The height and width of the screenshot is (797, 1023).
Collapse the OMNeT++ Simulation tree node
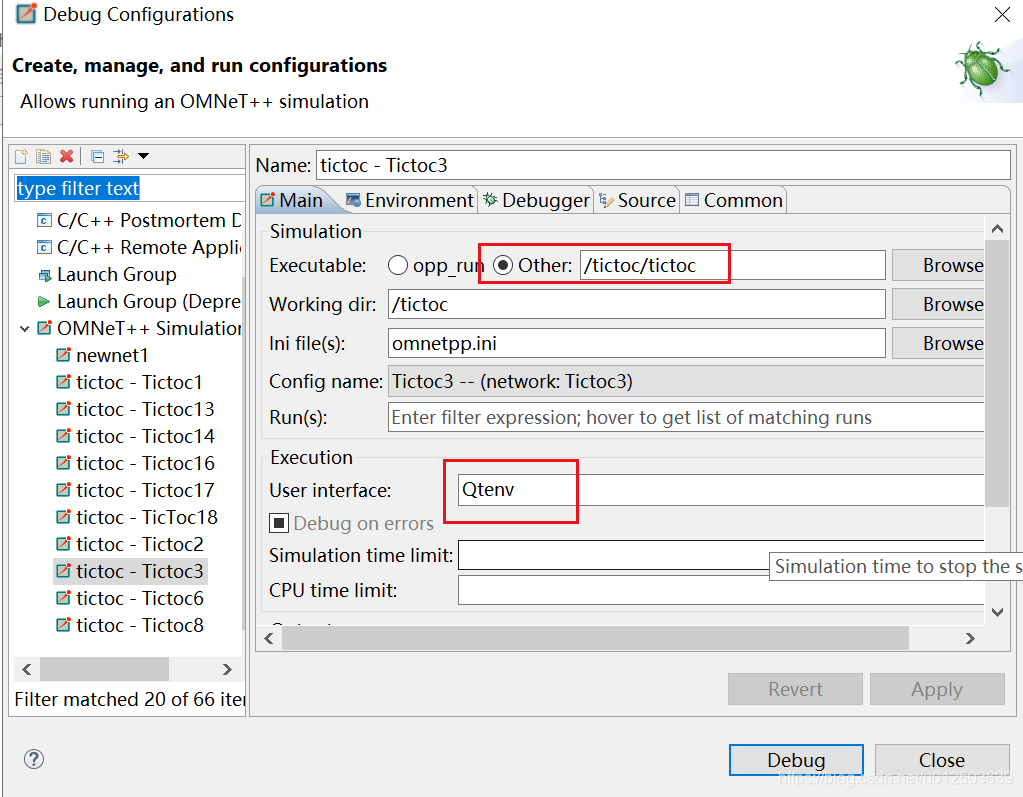(x=25, y=327)
